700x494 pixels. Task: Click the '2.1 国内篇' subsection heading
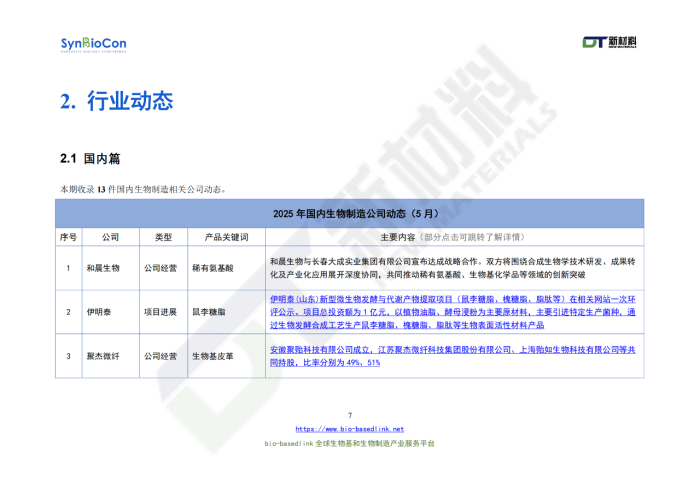point(90,159)
